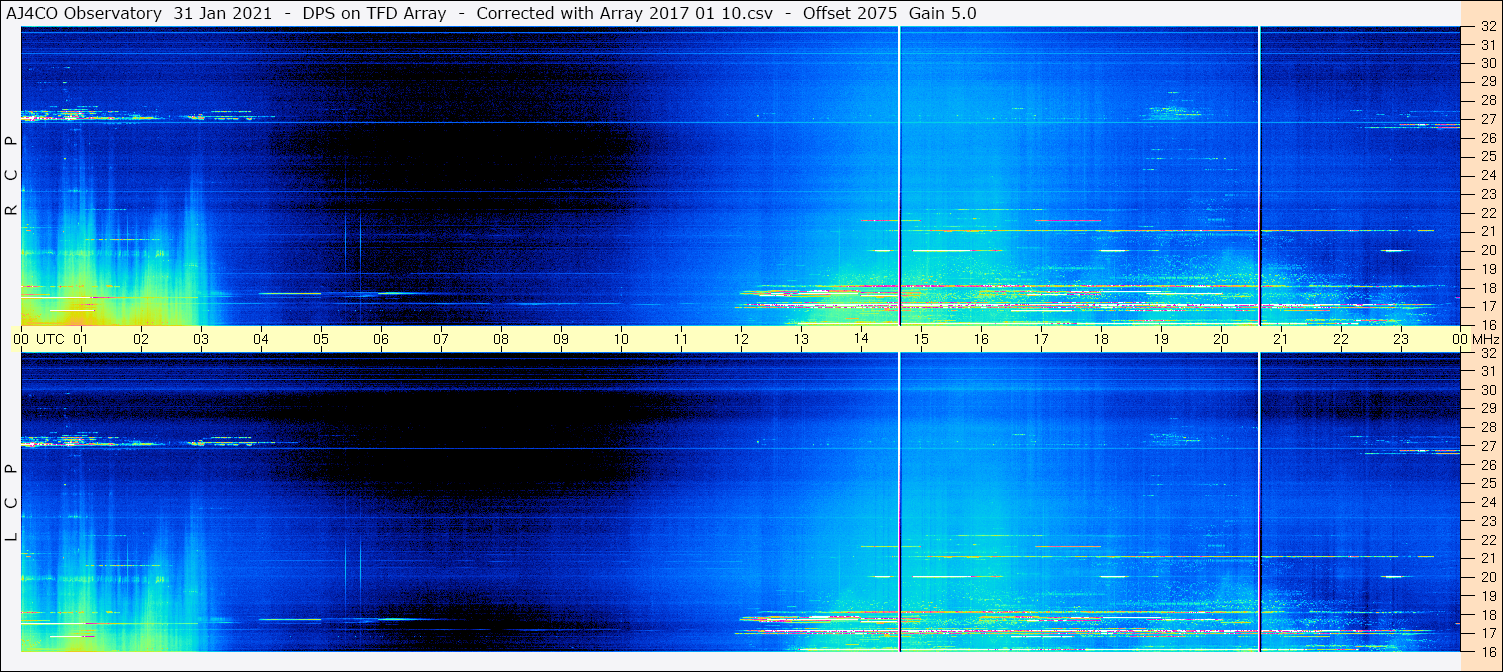
Task: Click hour label "20" on the time axis
Action: [1221, 339]
